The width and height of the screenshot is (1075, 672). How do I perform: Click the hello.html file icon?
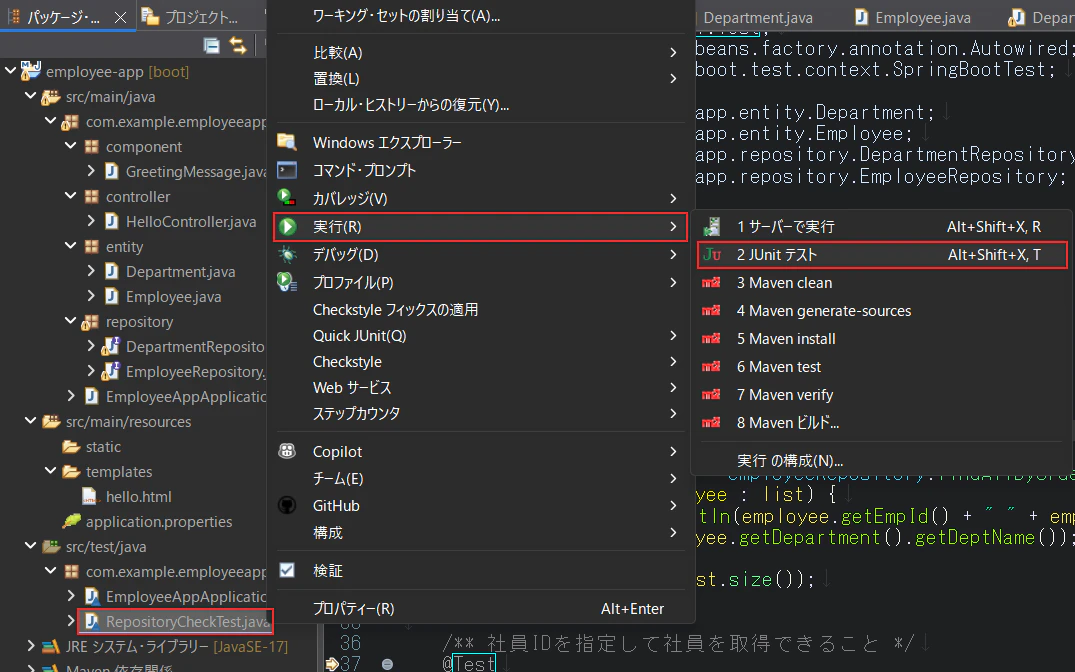[x=90, y=496]
